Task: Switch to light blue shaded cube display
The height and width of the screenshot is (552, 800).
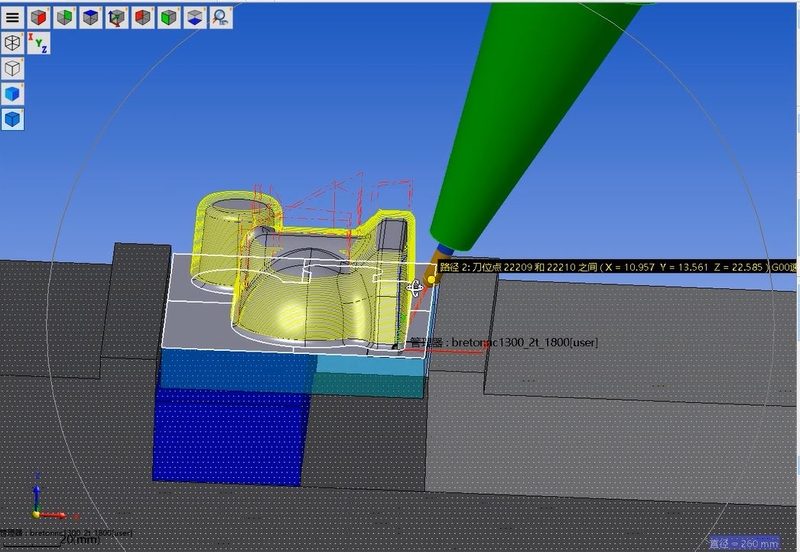Action: 12,94
